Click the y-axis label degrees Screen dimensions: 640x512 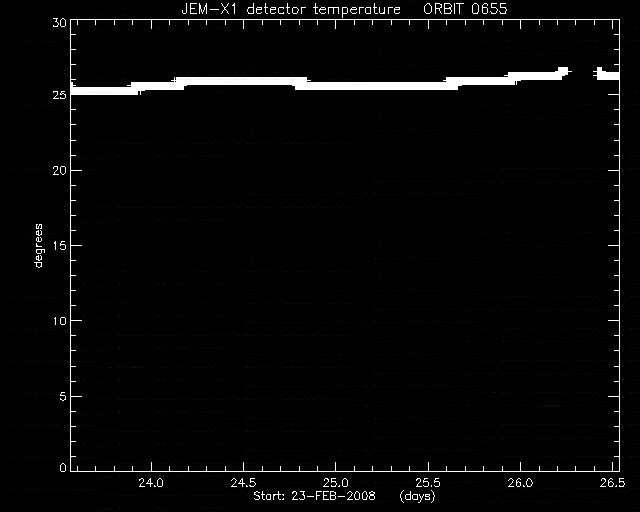38,246
